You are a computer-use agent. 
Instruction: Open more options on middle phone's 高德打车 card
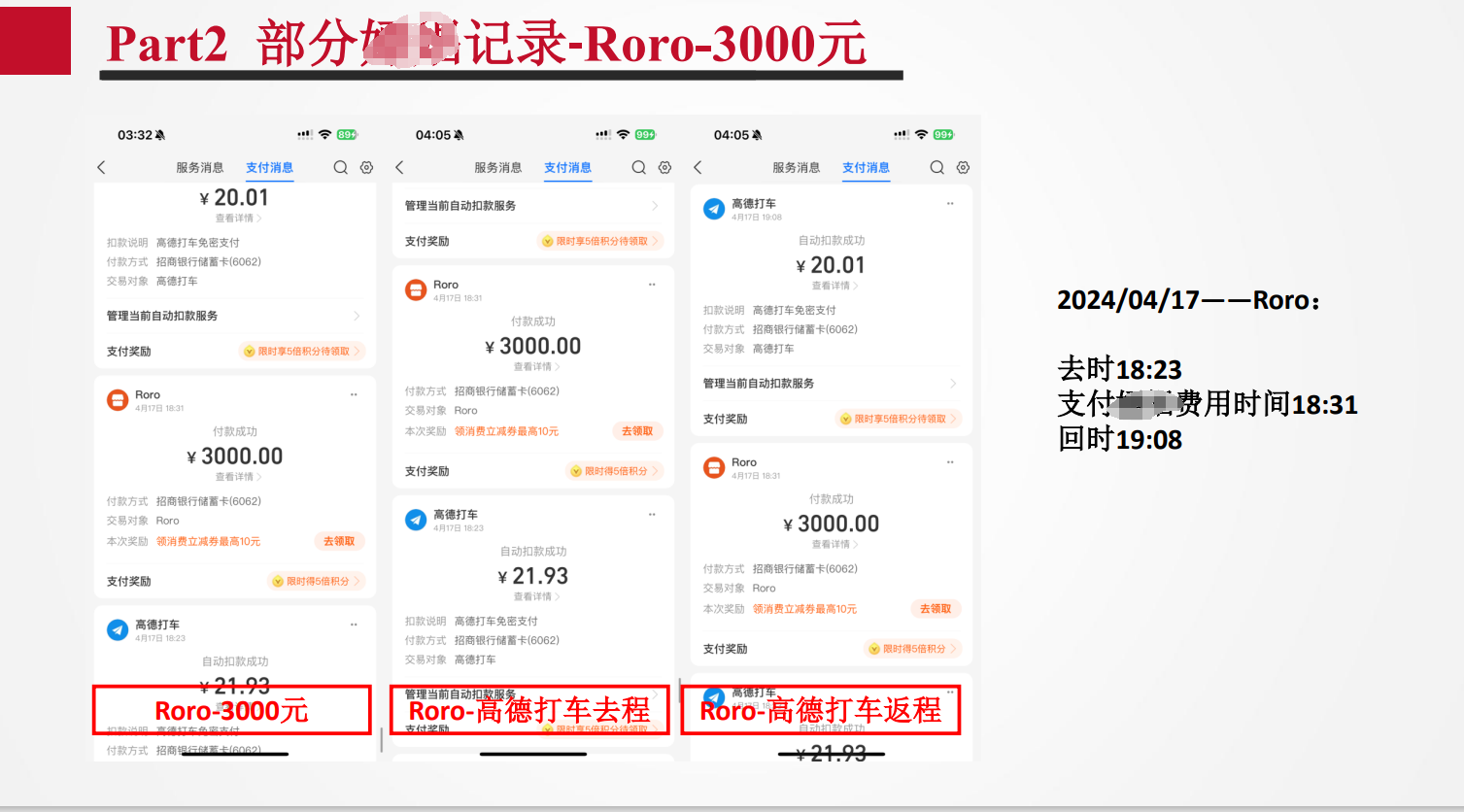tap(652, 515)
